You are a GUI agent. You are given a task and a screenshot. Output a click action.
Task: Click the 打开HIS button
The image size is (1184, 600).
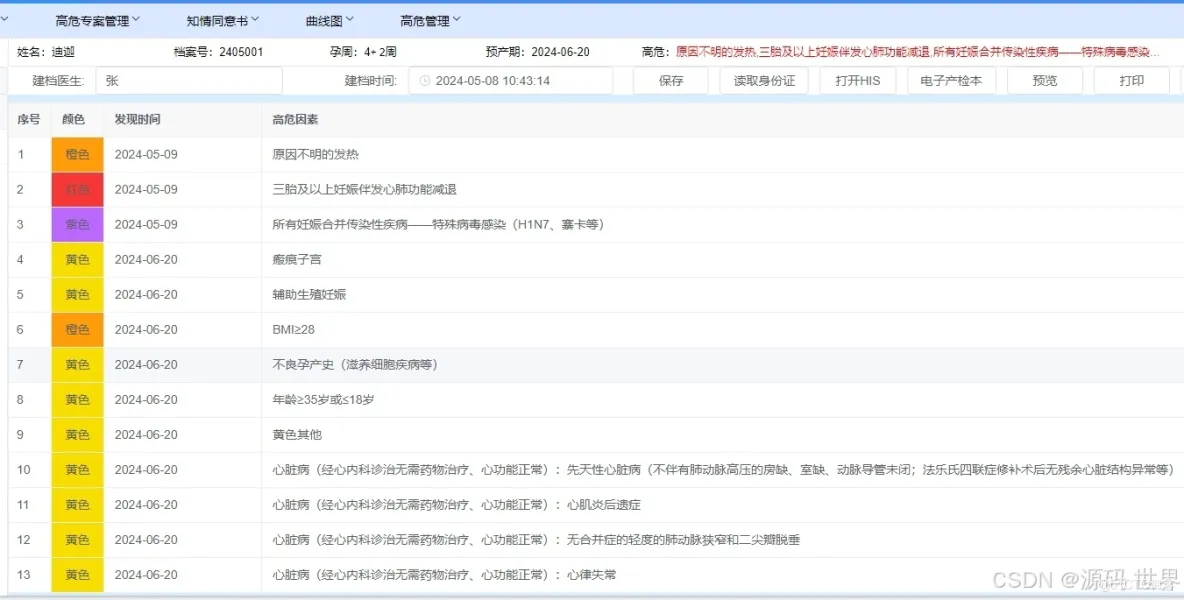click(x=858, y=81)
